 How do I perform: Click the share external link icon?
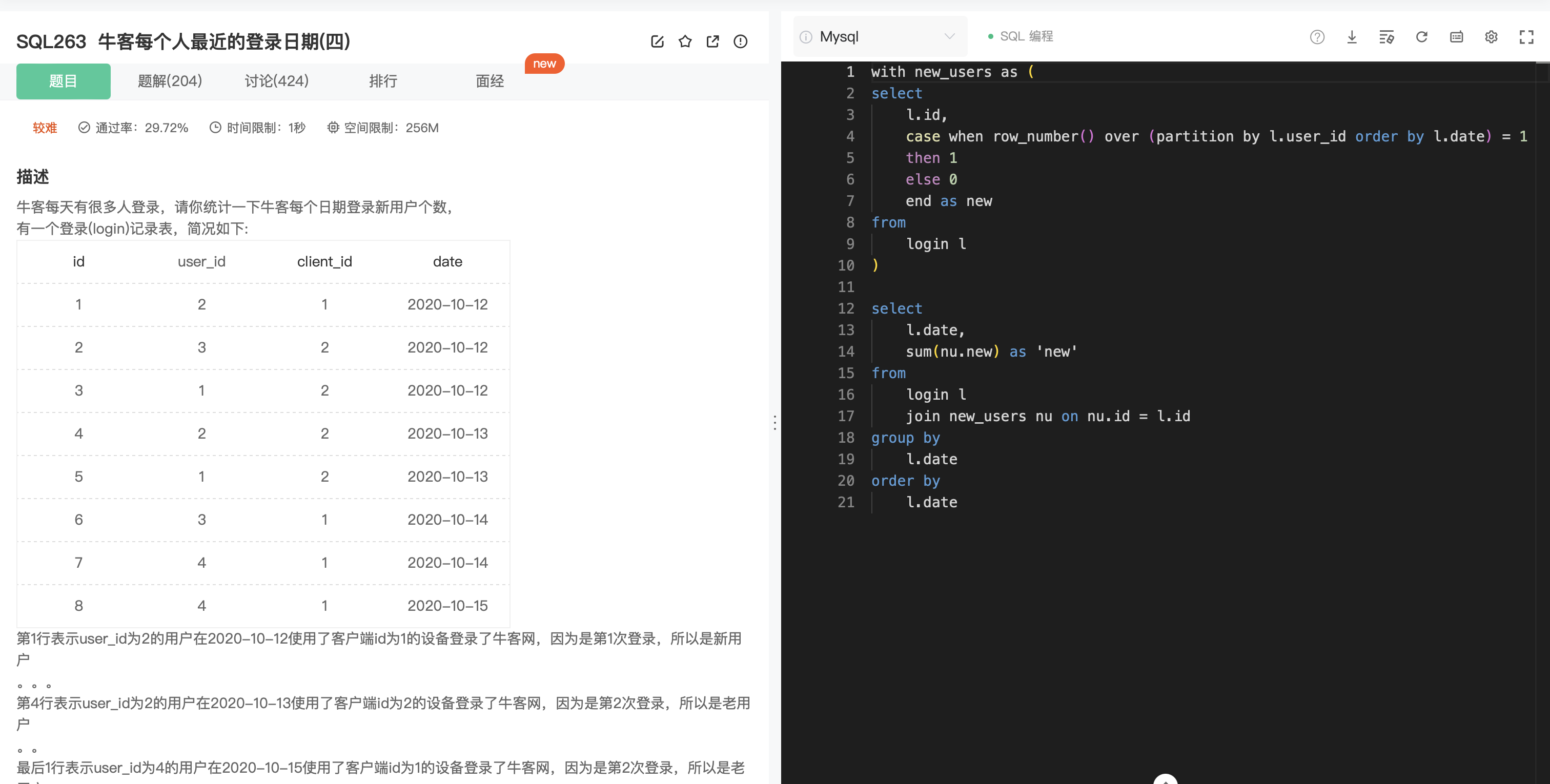click(712, 42)
